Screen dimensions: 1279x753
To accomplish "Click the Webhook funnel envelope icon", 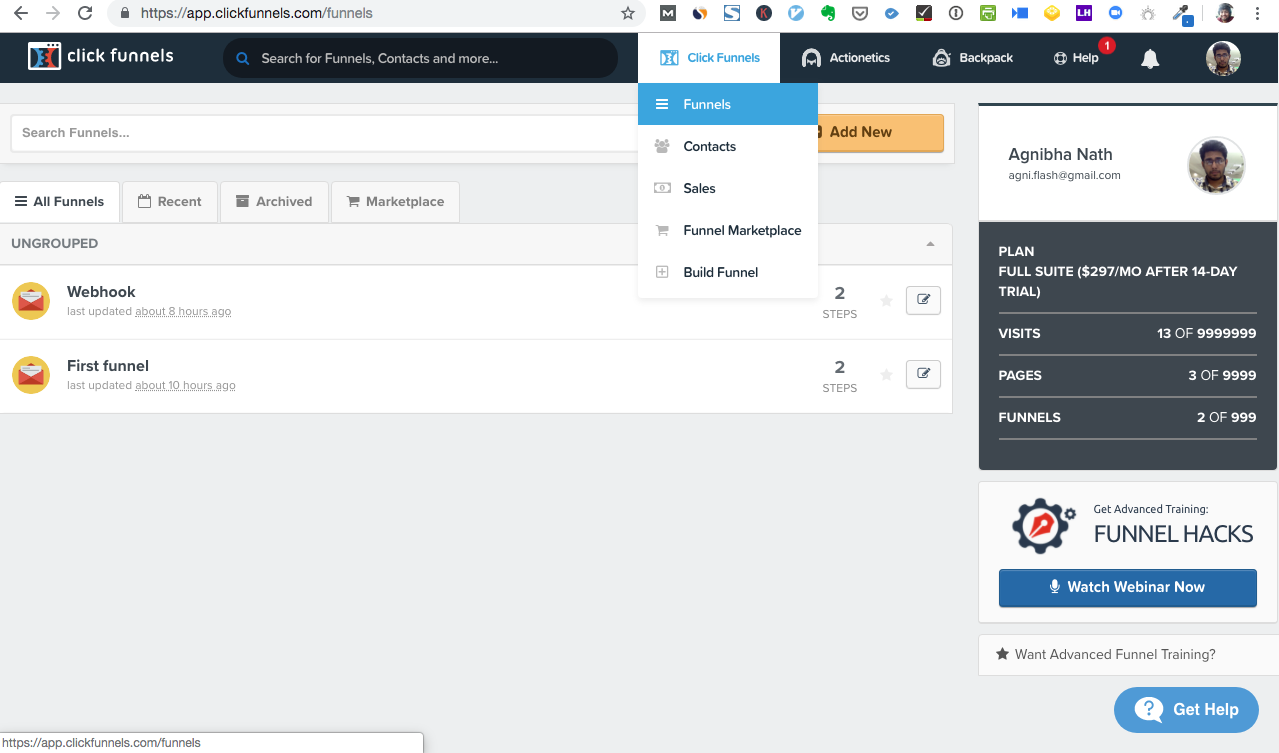I will click(31, 301).
